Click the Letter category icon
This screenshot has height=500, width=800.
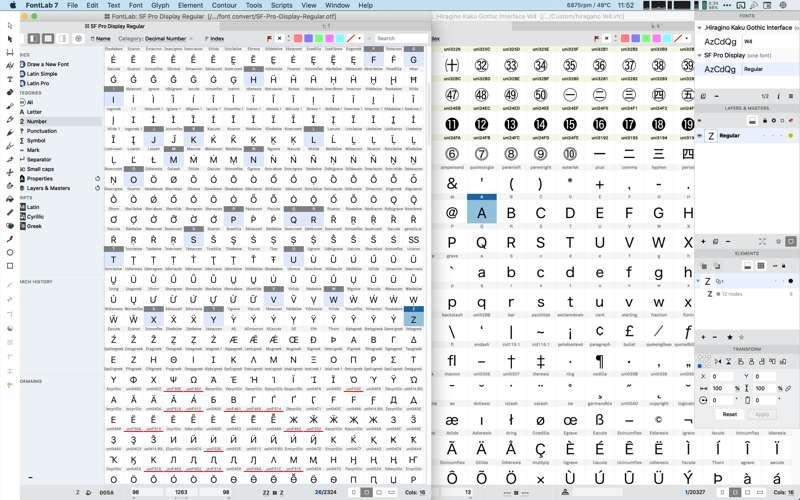click(22, 112)
